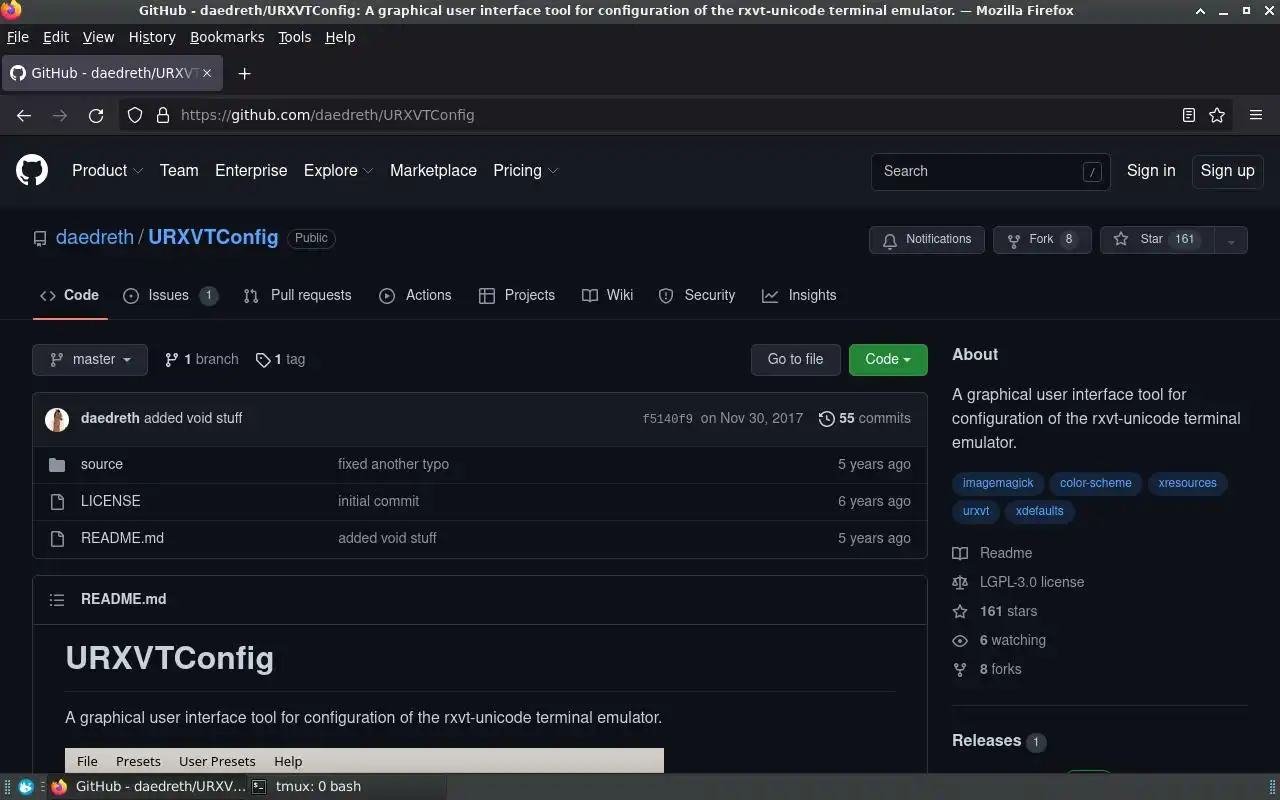Click the 1 branch link

click(x=202, y=360)
